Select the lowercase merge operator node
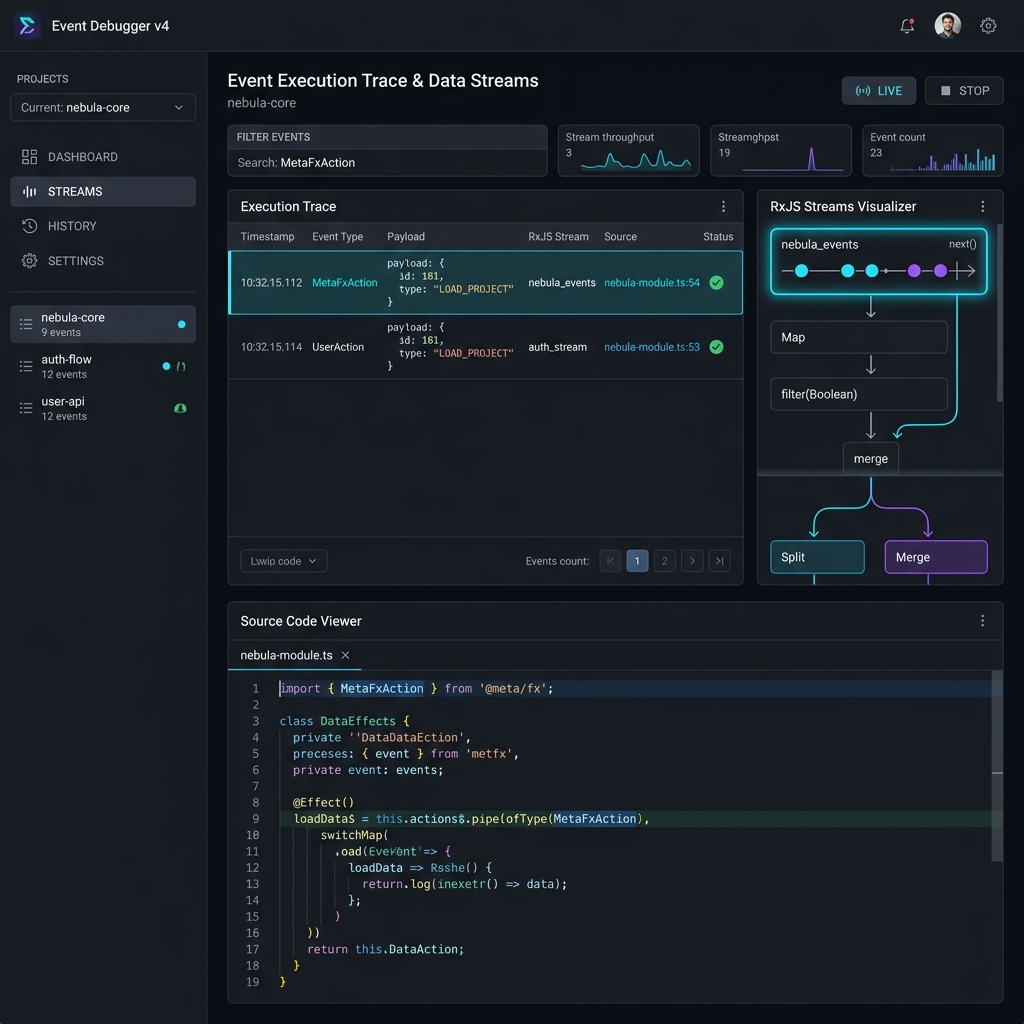 [871, 459]
